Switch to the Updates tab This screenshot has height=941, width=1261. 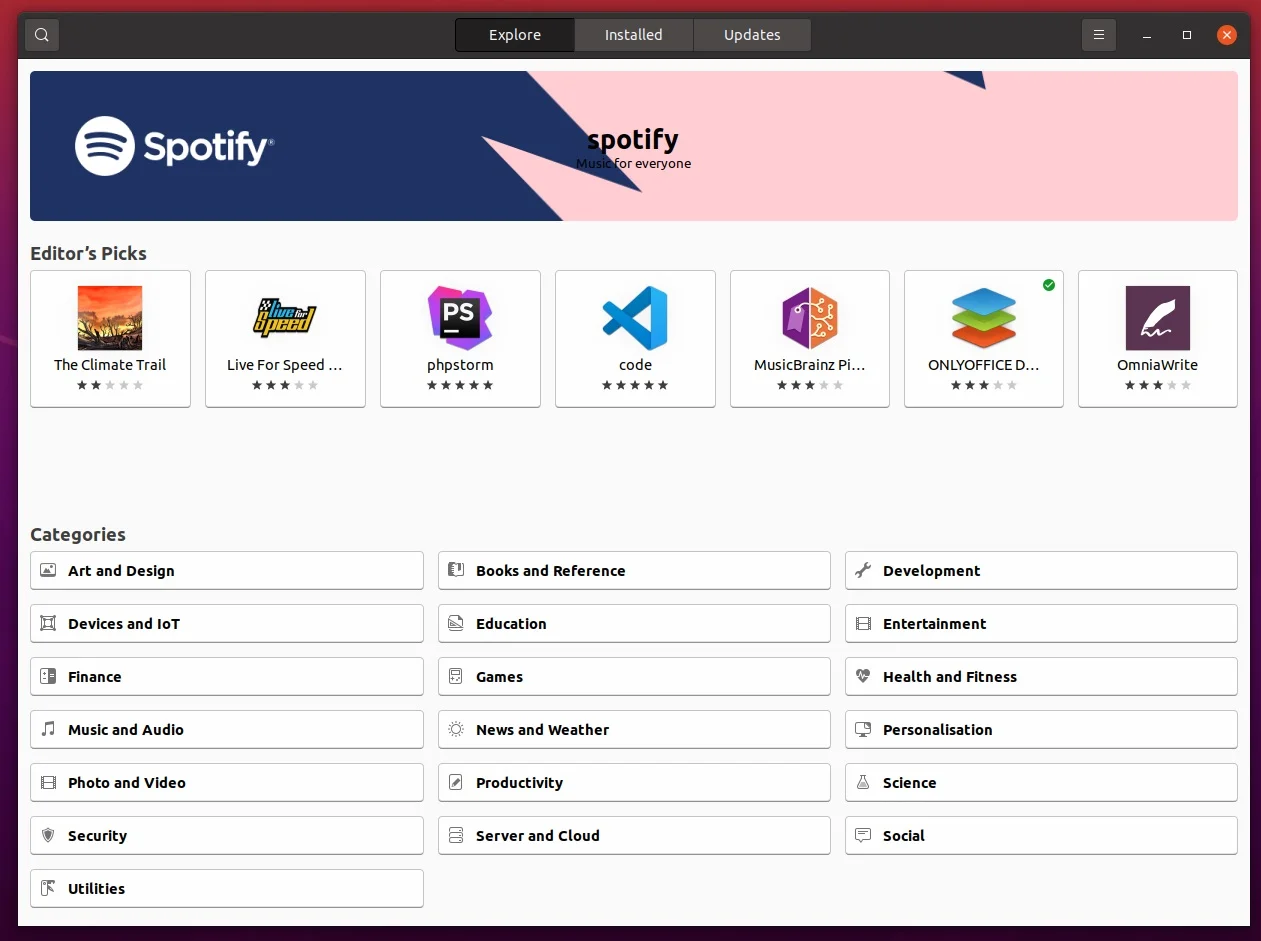752,35
